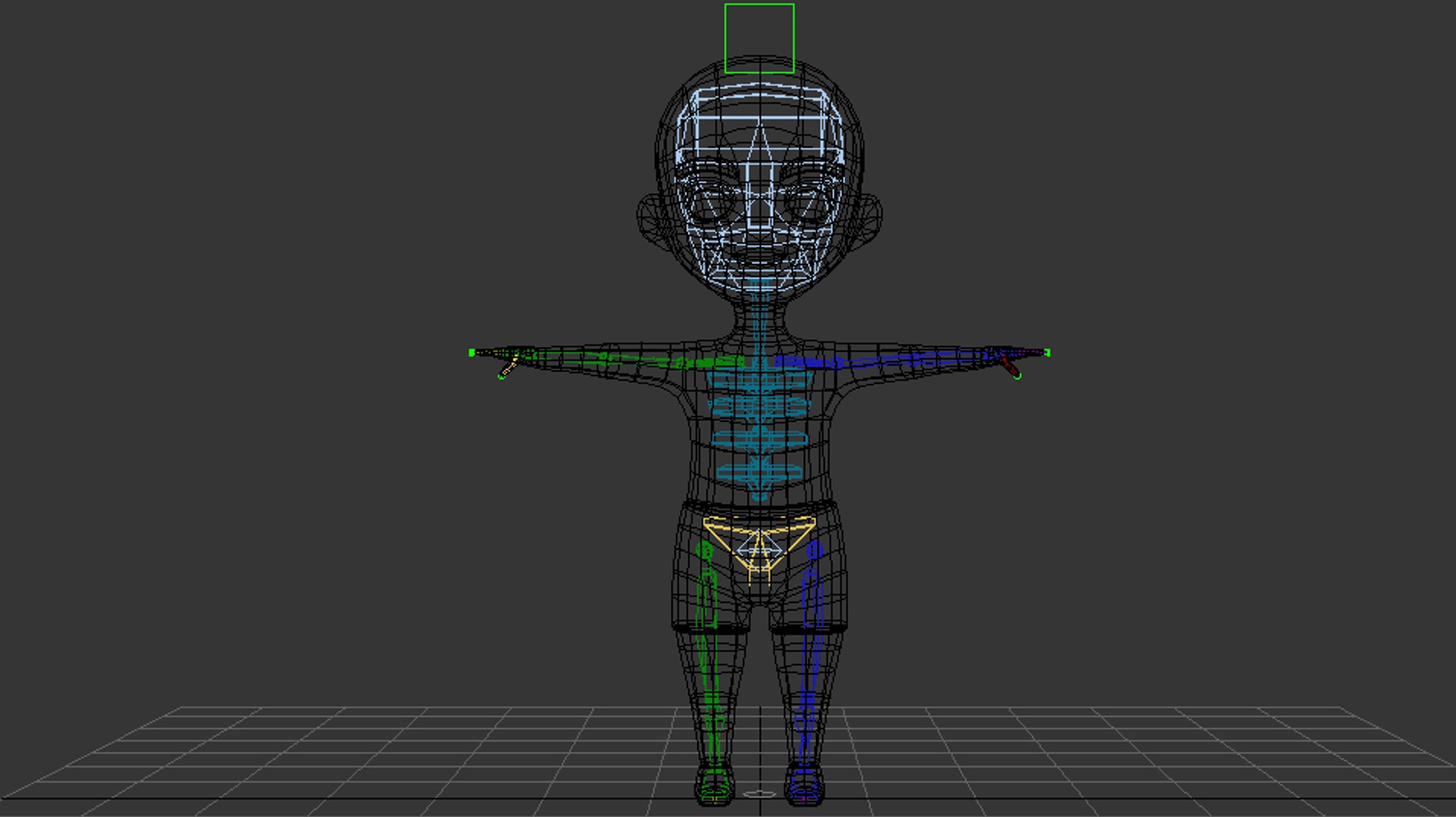Select the teal spine ribcage bones
This screenshot has height=817, width=1456.
coord(759,432)
